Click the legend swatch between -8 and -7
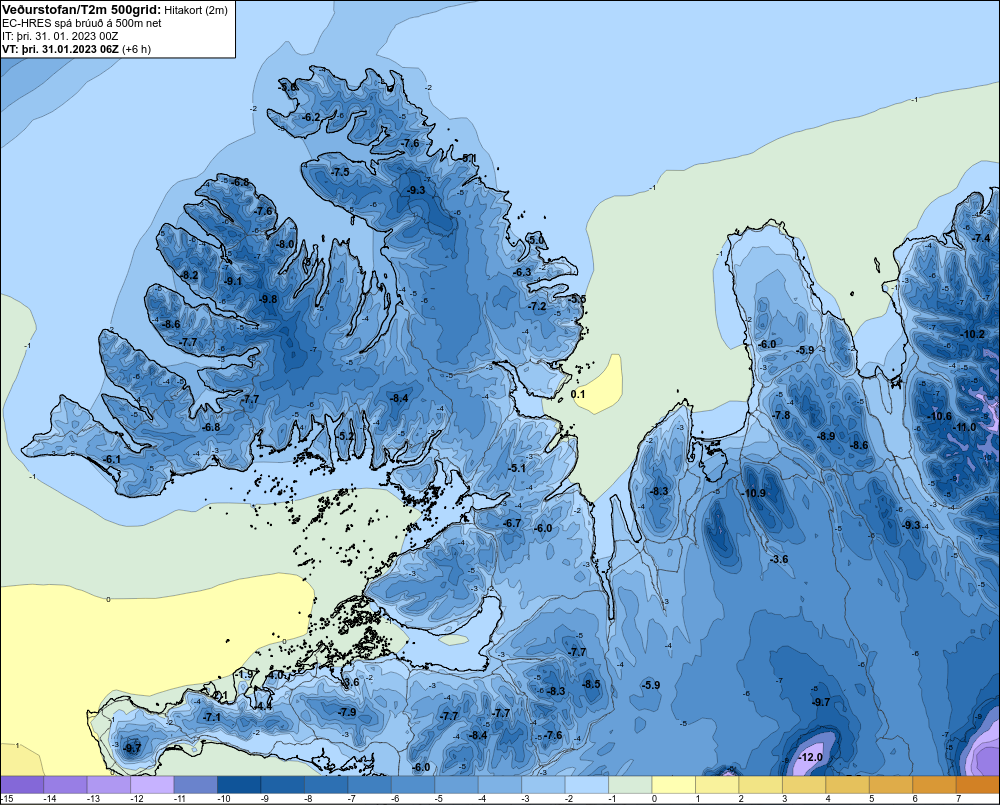The width and height of the screenshot is (1000, 805). (x=326, y=785)
